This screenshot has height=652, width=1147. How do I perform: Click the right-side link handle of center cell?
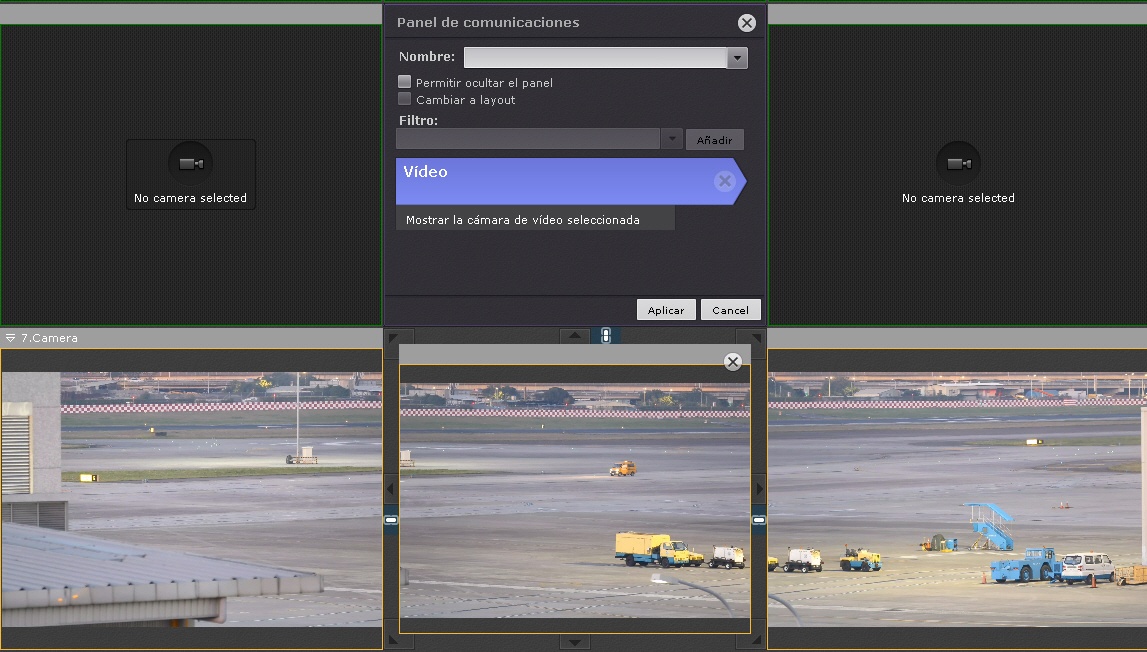(759, 520)
